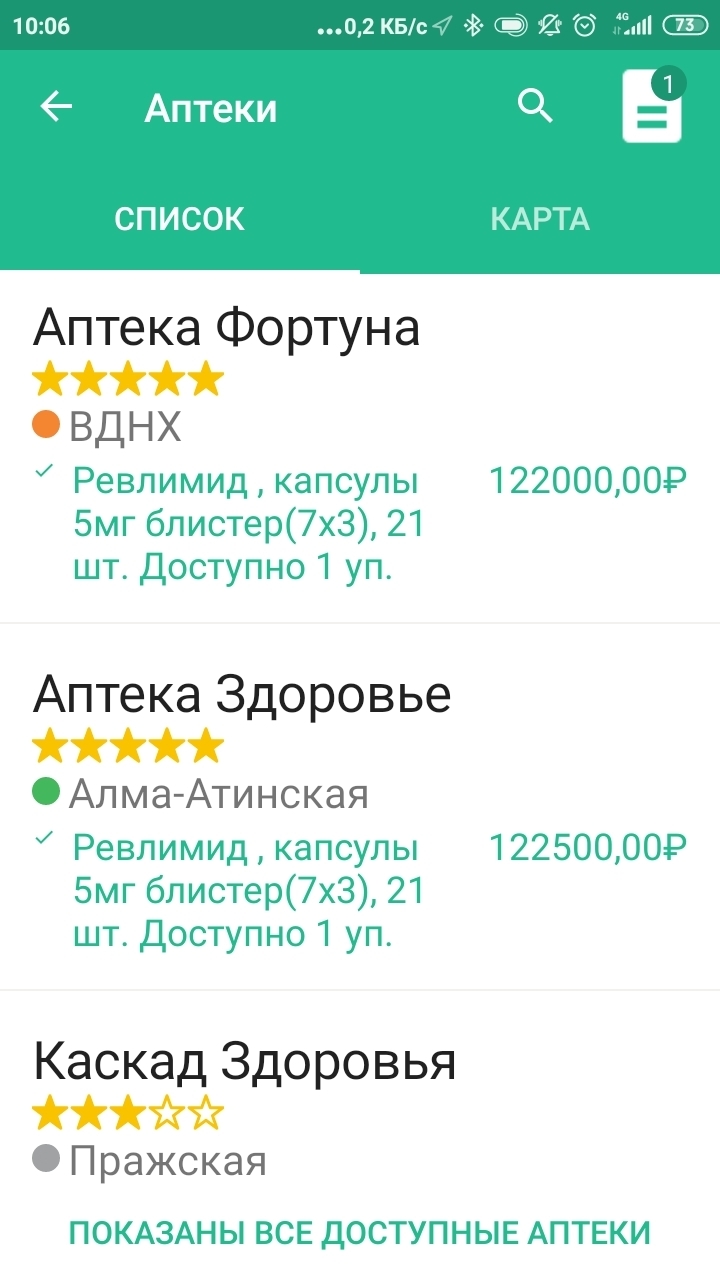Tap the five-star rating of Аптека Фортуна
The image size is (720, 1280).
(128, 379)
